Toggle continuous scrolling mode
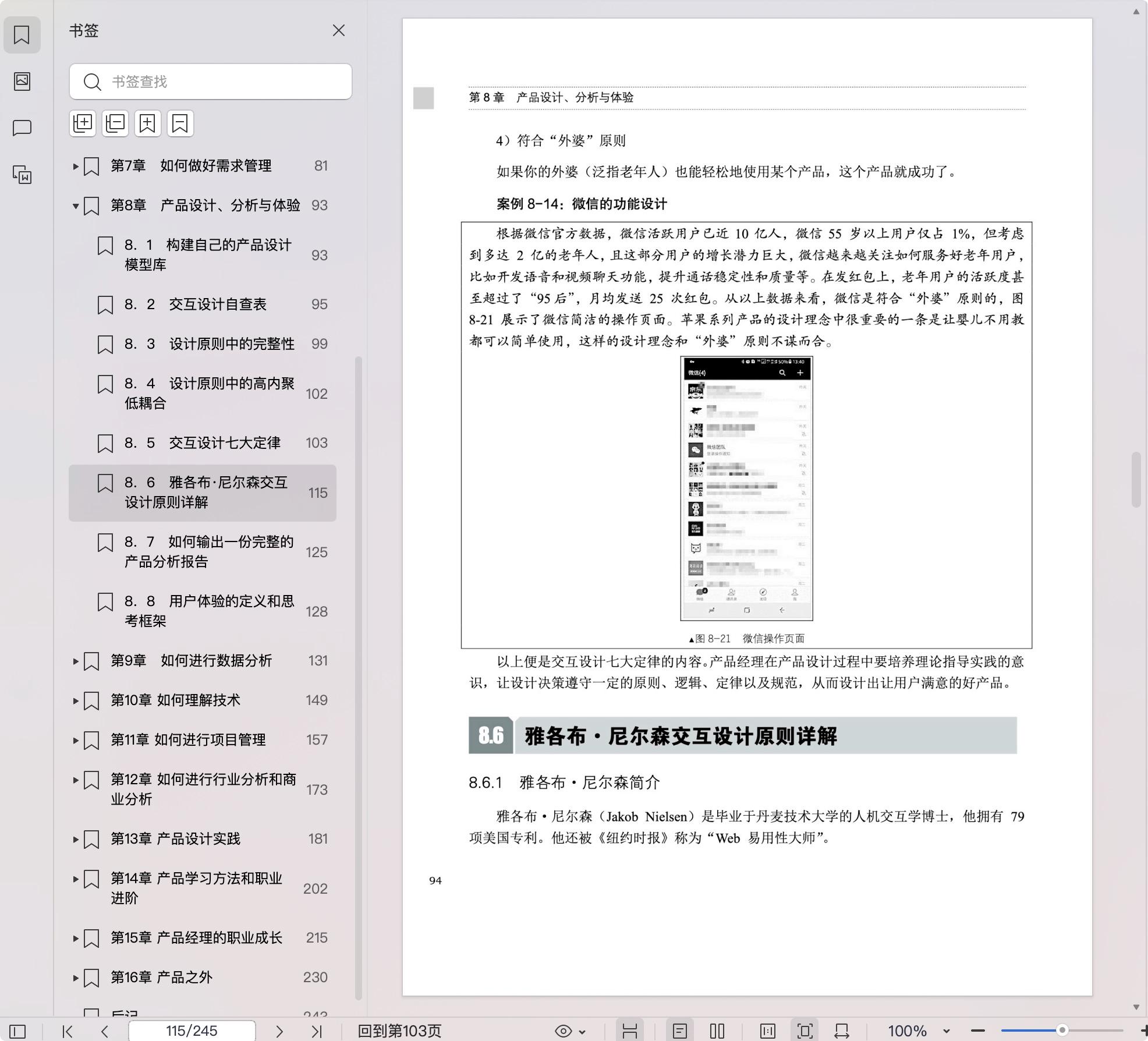 coord(629,1031)
